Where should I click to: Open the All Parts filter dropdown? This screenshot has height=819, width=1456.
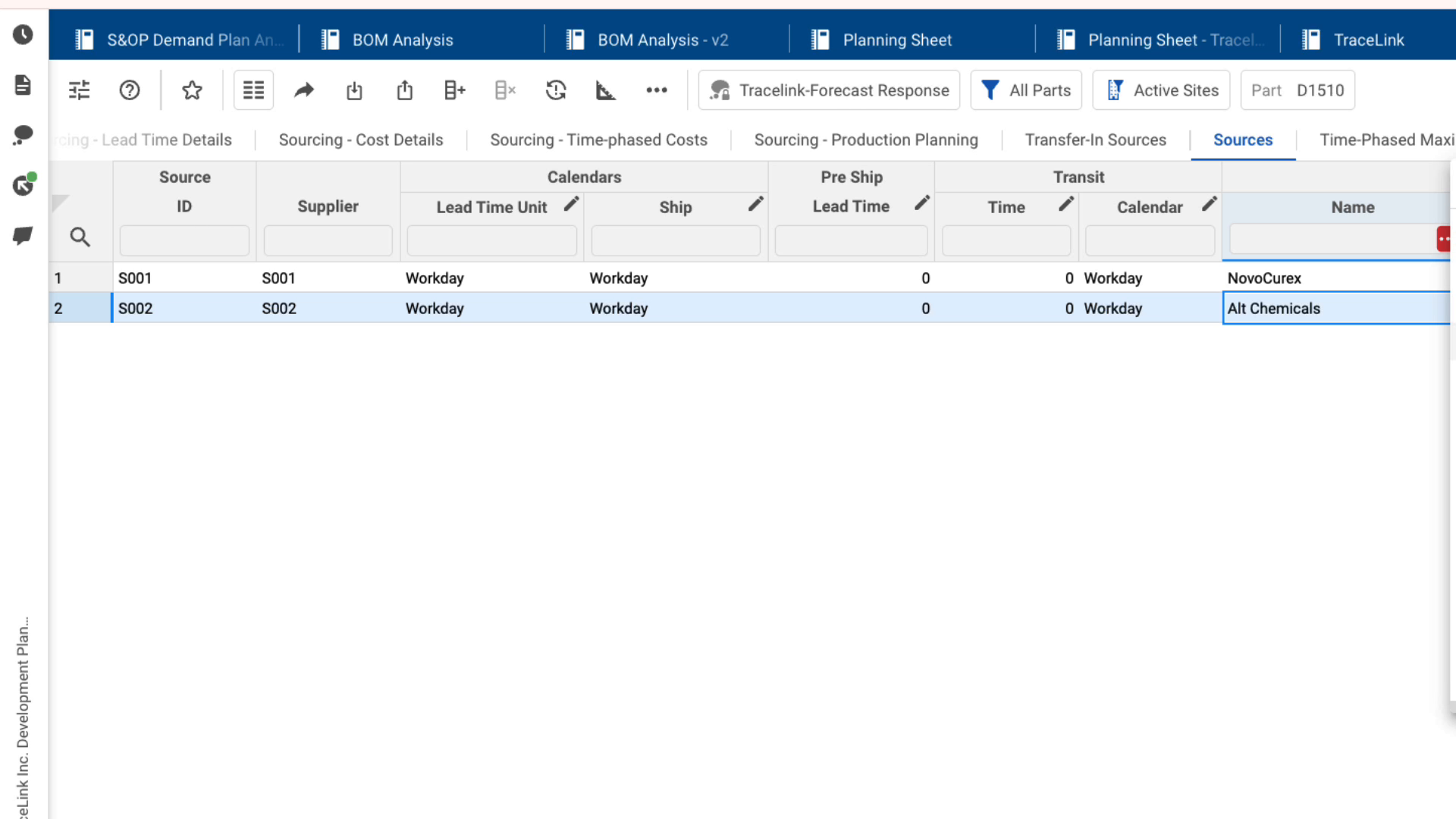1026,90
